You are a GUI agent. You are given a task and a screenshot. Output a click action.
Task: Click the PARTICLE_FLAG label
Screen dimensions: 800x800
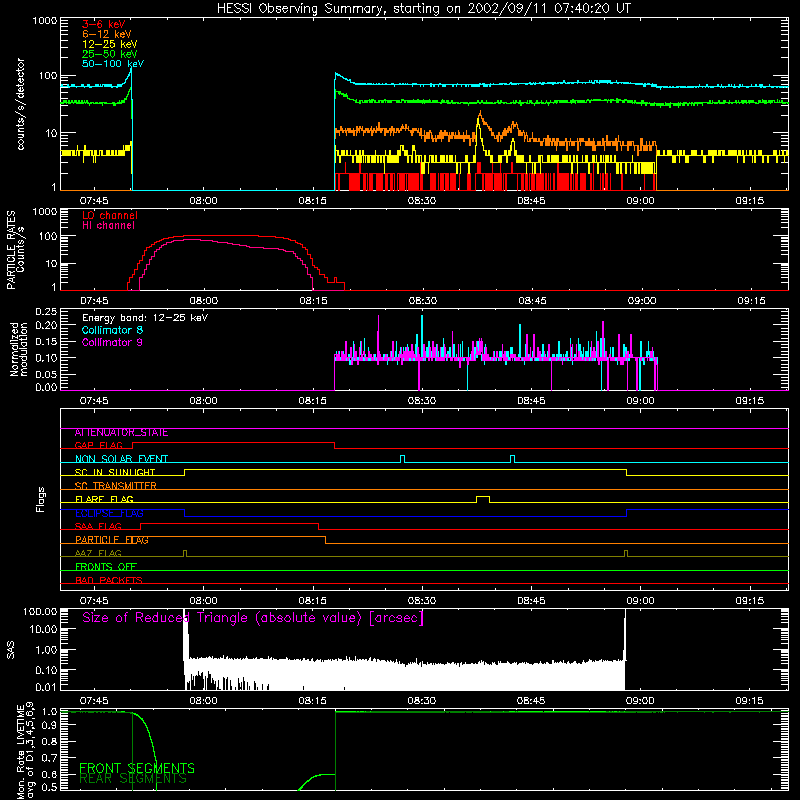[x=112, y=540]
